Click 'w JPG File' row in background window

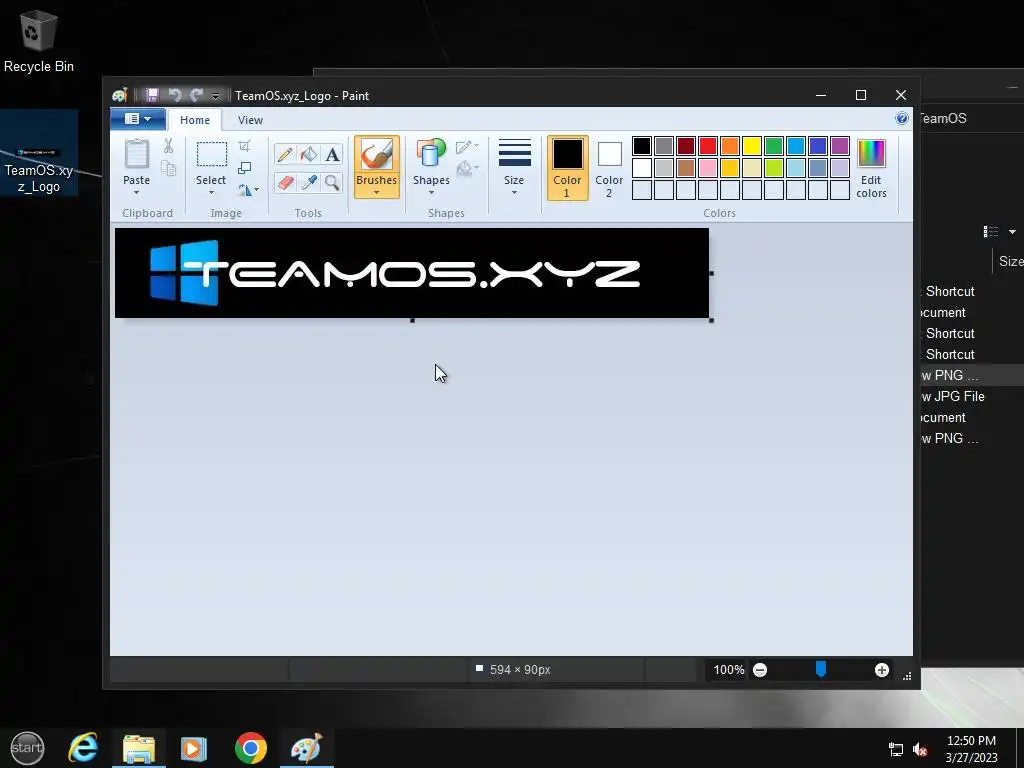tap(972, 396)
